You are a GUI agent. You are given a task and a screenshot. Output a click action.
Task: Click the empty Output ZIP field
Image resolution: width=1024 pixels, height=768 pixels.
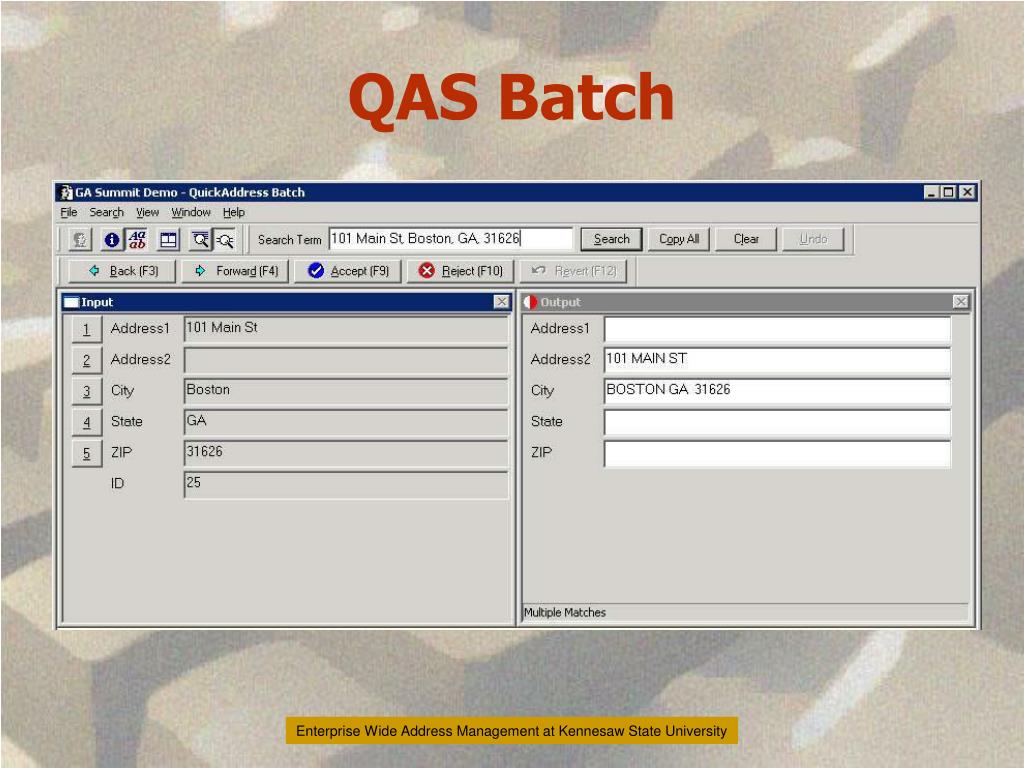click(777, 453)
